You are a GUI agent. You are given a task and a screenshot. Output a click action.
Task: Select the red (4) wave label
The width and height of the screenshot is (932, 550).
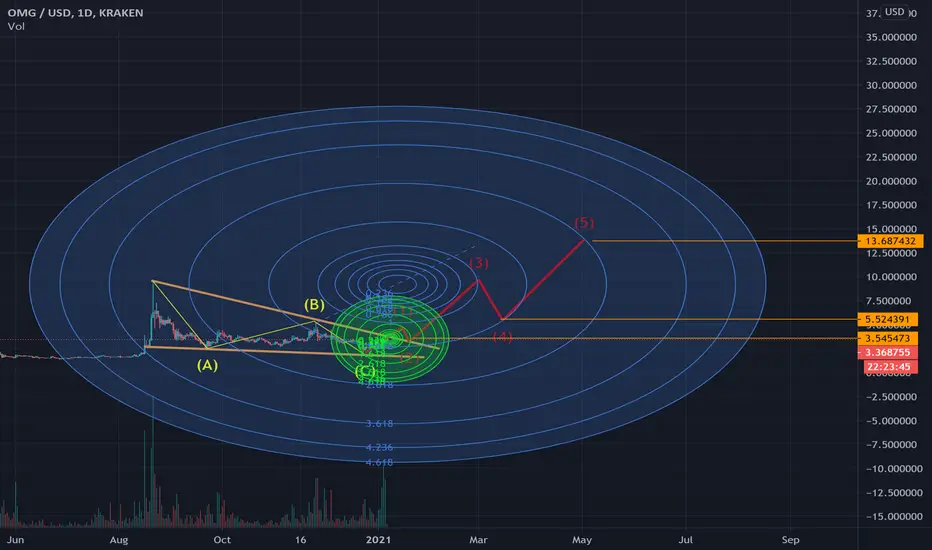point(503,337)
